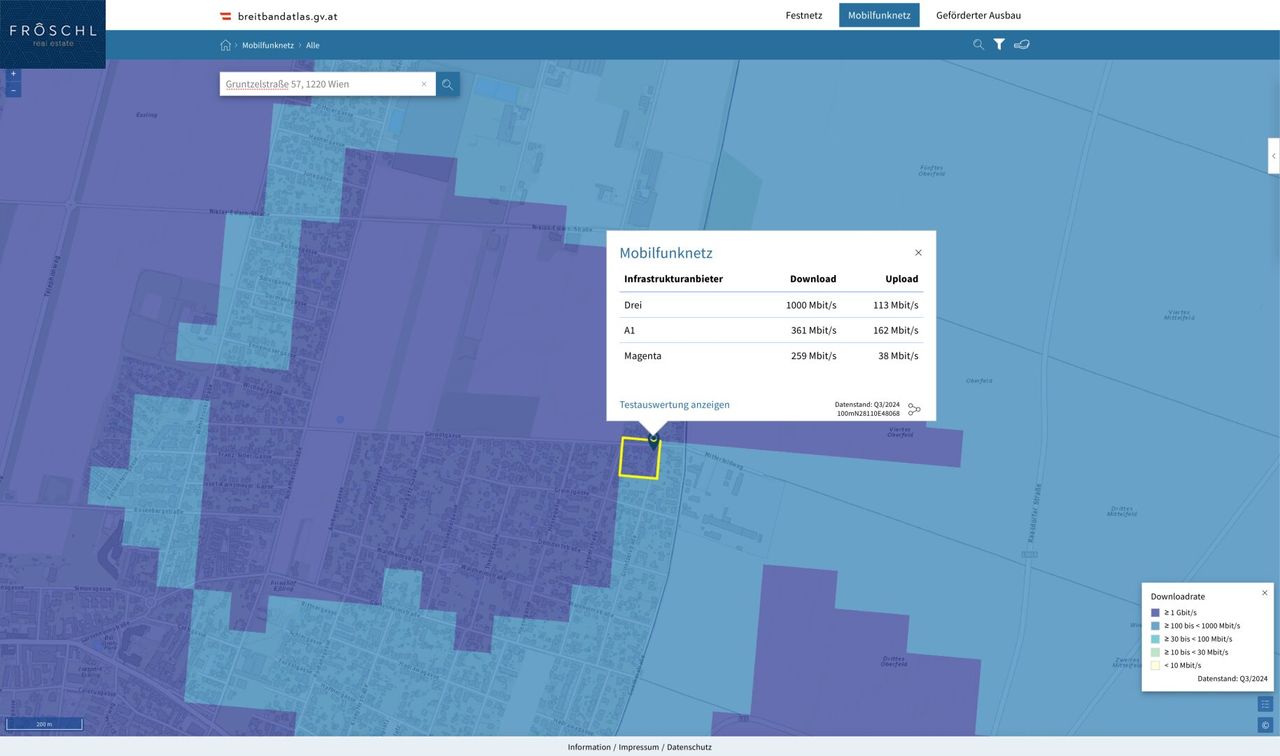Screen dimensions: 1280x756
Task: Switch to the Festnetz tab
Action: [x=804, y=15]
